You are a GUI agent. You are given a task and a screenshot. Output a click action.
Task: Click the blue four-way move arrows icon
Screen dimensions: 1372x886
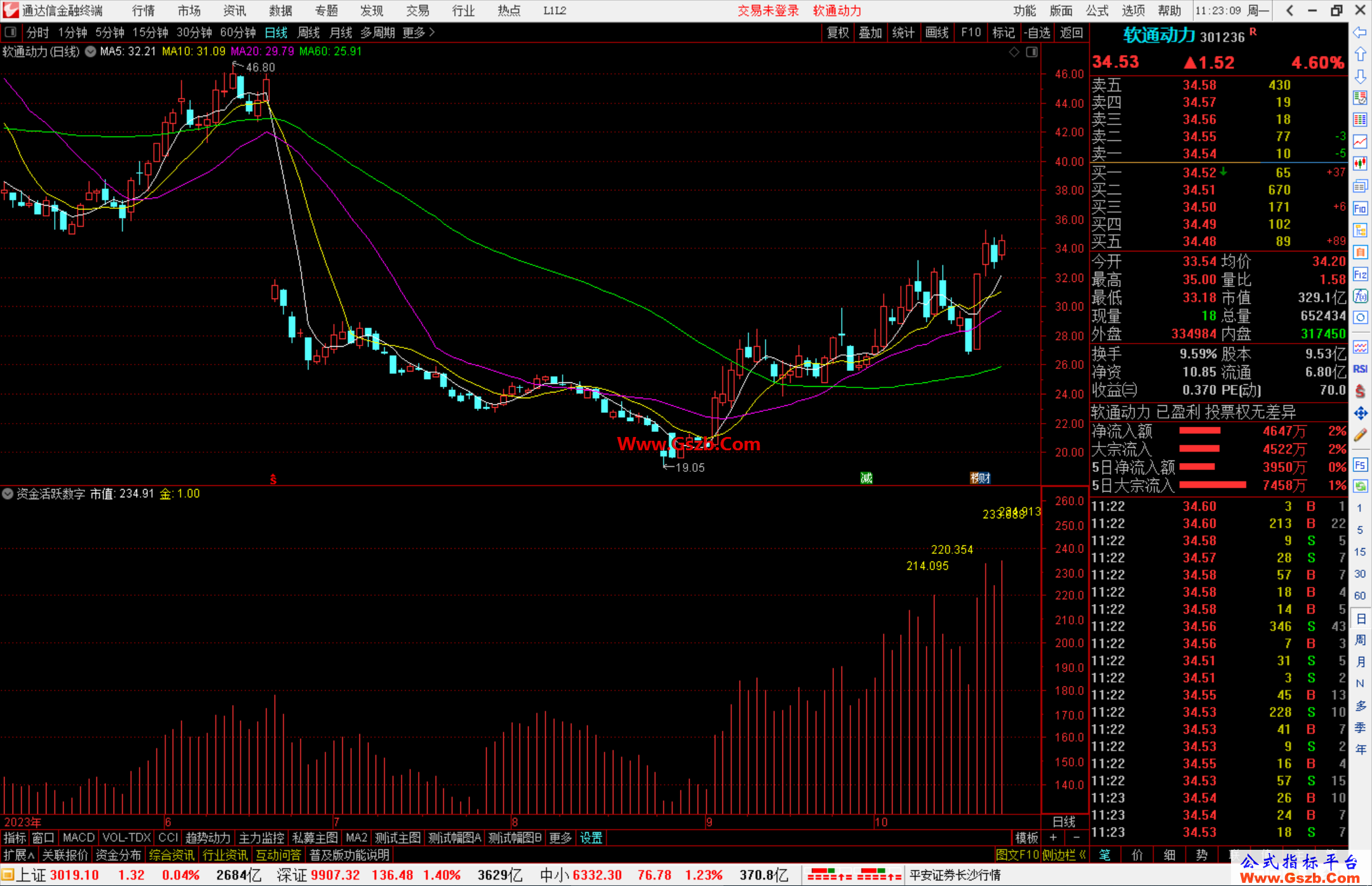[x=1360, y=413]
